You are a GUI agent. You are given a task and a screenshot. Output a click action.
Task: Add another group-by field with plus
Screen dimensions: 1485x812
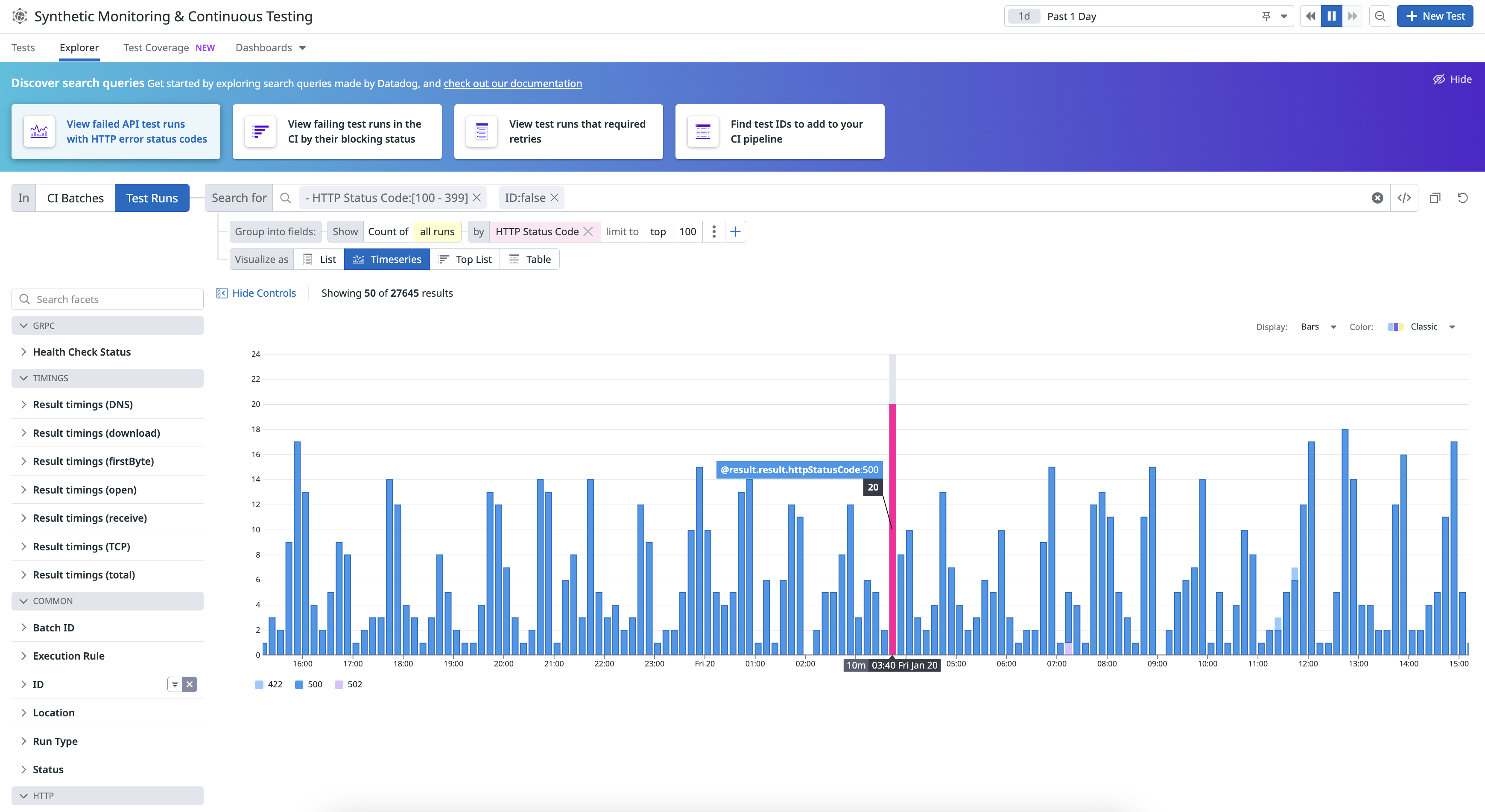(735, 232)
